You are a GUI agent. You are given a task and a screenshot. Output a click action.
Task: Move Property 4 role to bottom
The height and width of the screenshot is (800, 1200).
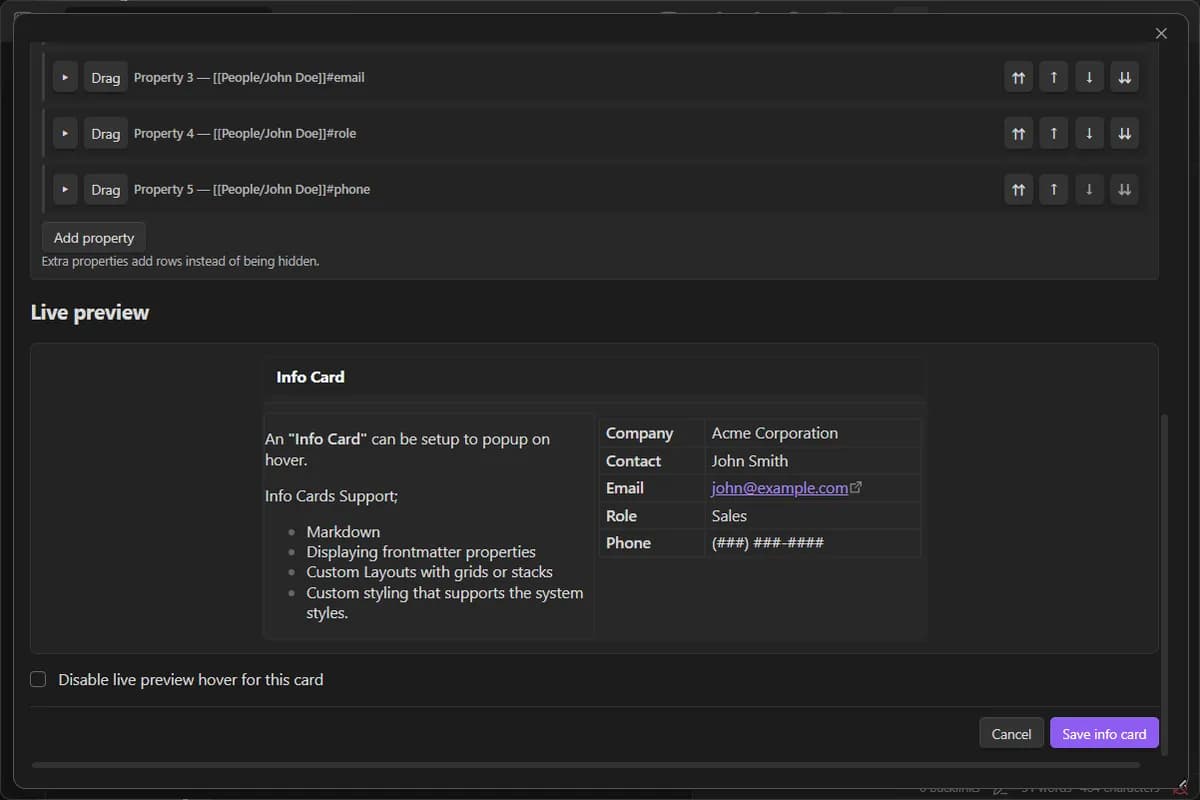pyautogui.click(x=1124, y=133)
